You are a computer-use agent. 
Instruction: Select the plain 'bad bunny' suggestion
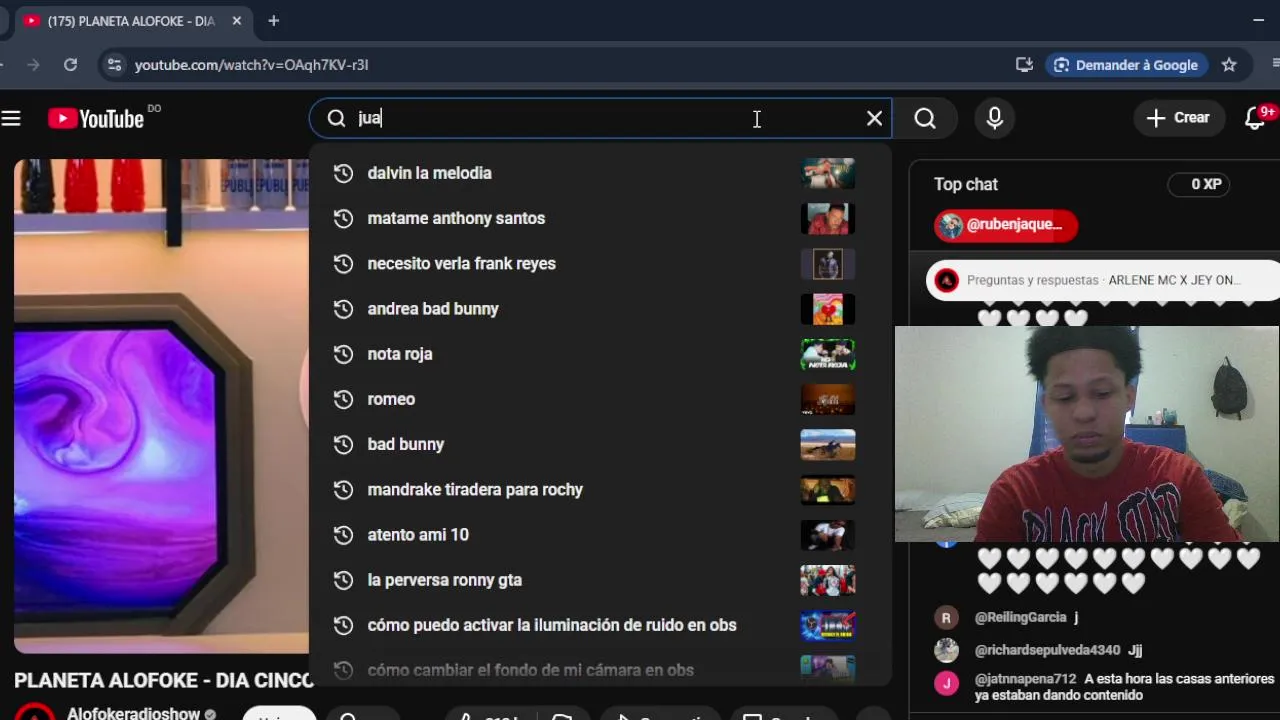point(600,444)
